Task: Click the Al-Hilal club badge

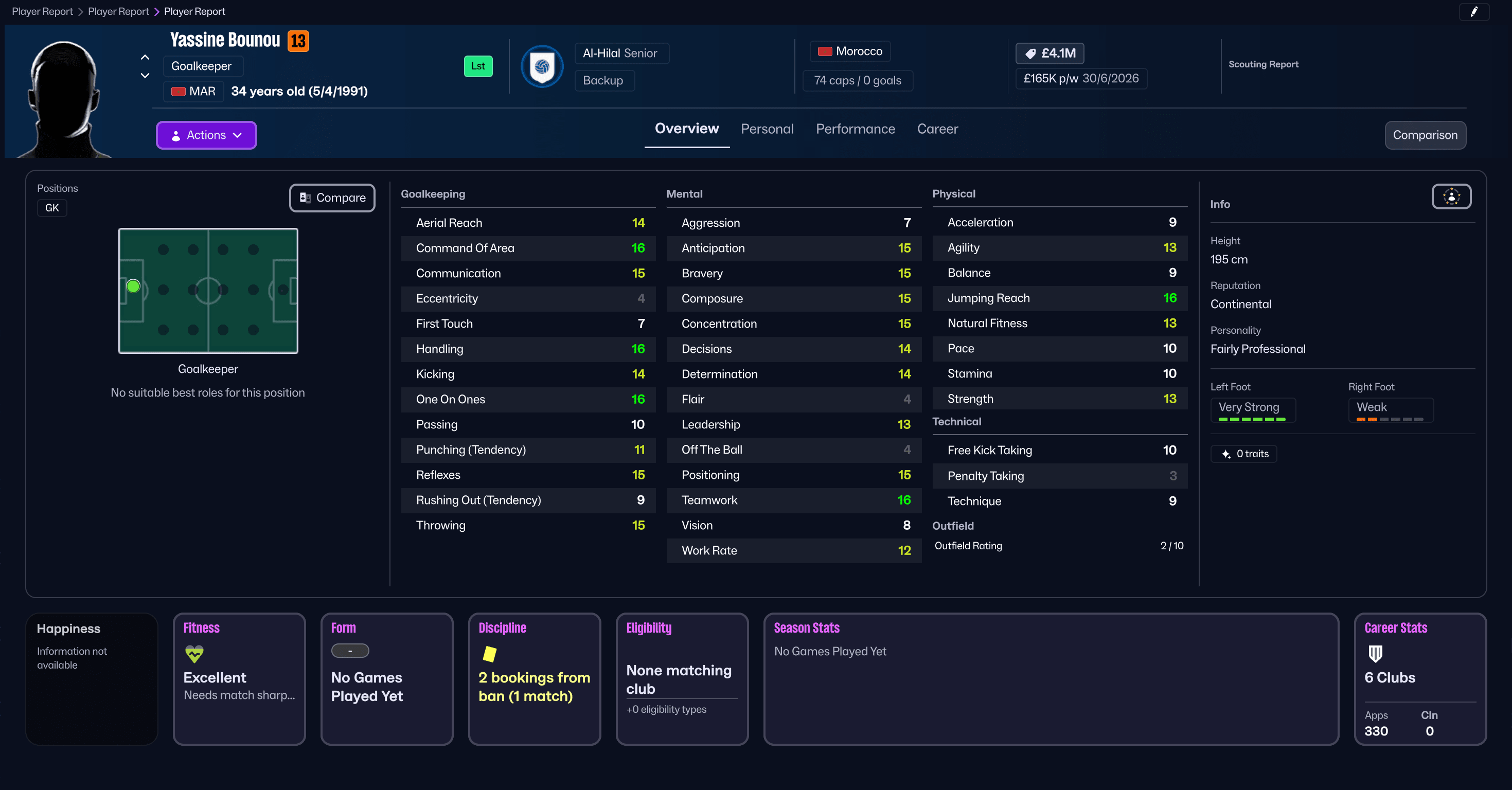Action: point(541,66)
